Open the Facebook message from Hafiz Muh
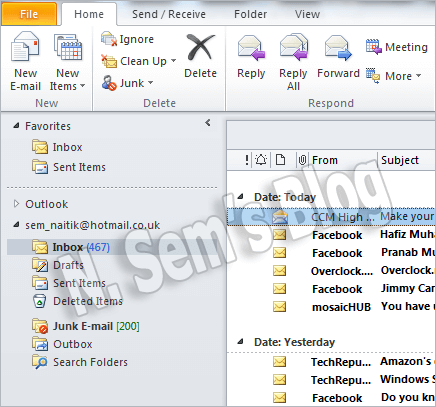Image resolution: width=436 pixels, height=407 pixels. coord(331,235)
